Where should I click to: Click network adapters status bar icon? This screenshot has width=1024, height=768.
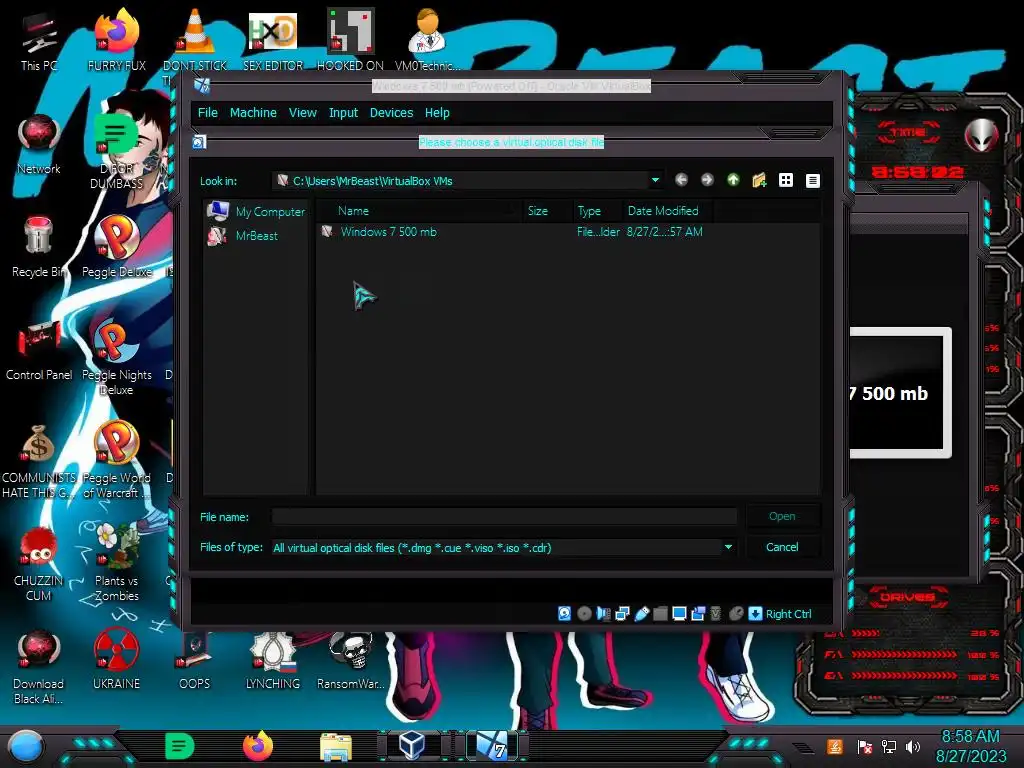tap(622, 613)
